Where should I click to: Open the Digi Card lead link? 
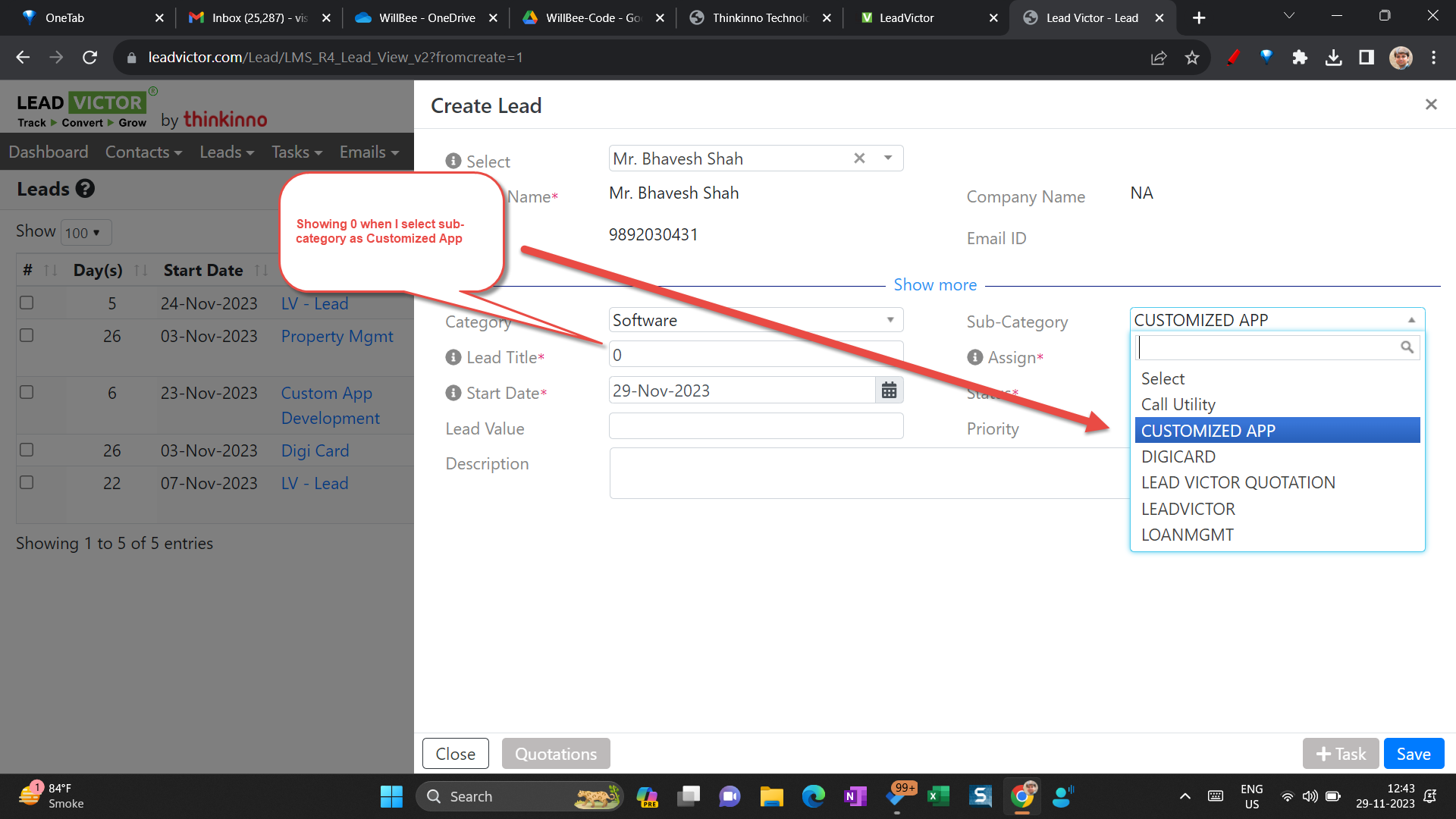coord(315,450)
